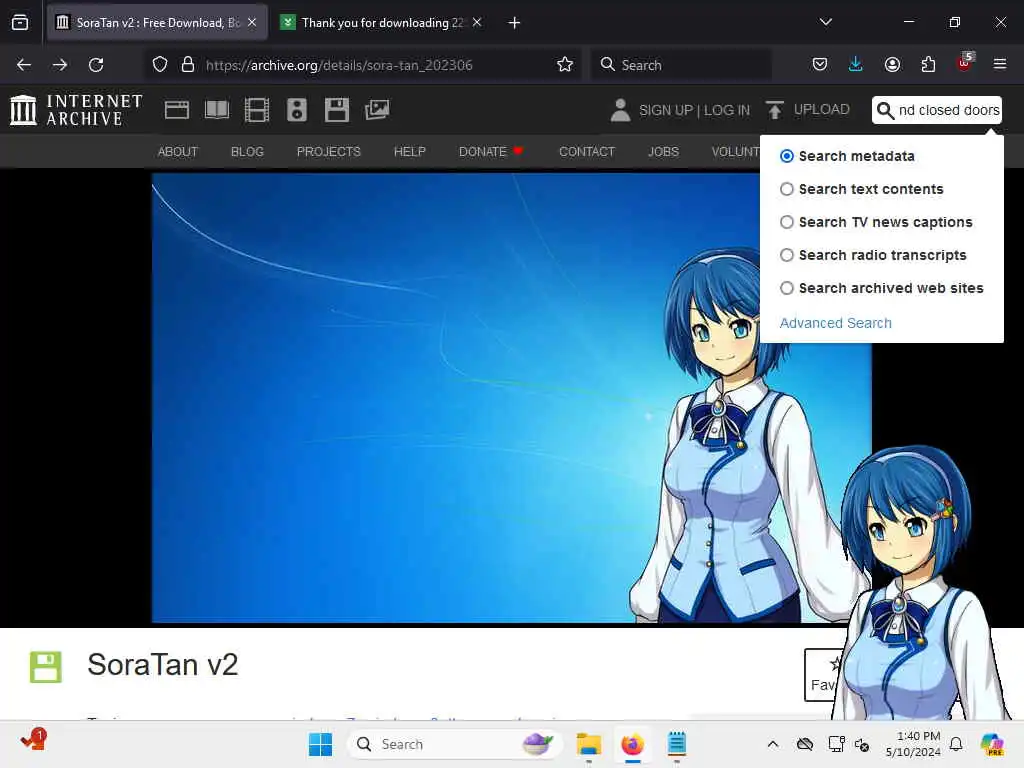This screenshot has width=1024, height=768.
Task: Click the user avatar icon beside Sign Up
Action: tap(620, 110)
